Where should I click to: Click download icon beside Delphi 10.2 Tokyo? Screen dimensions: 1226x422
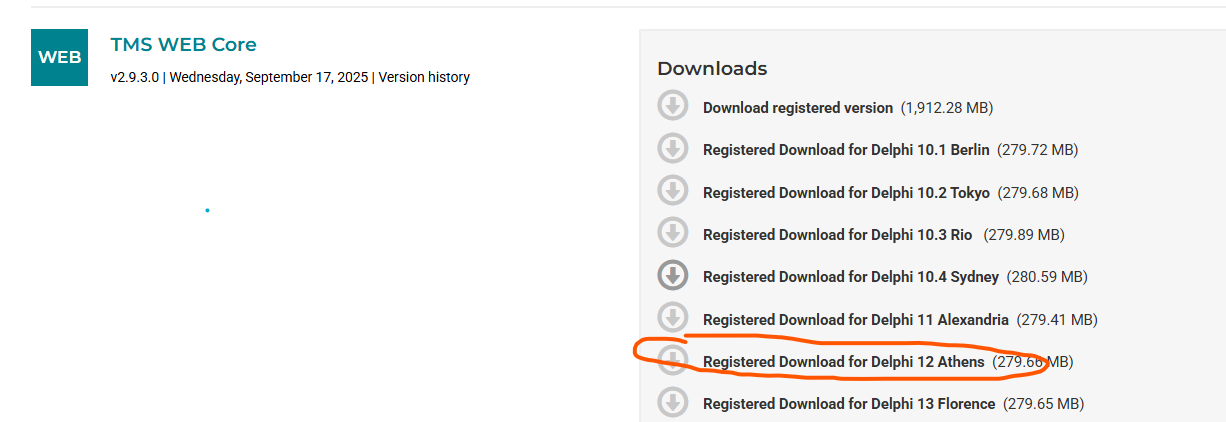[x=673, y=191]
